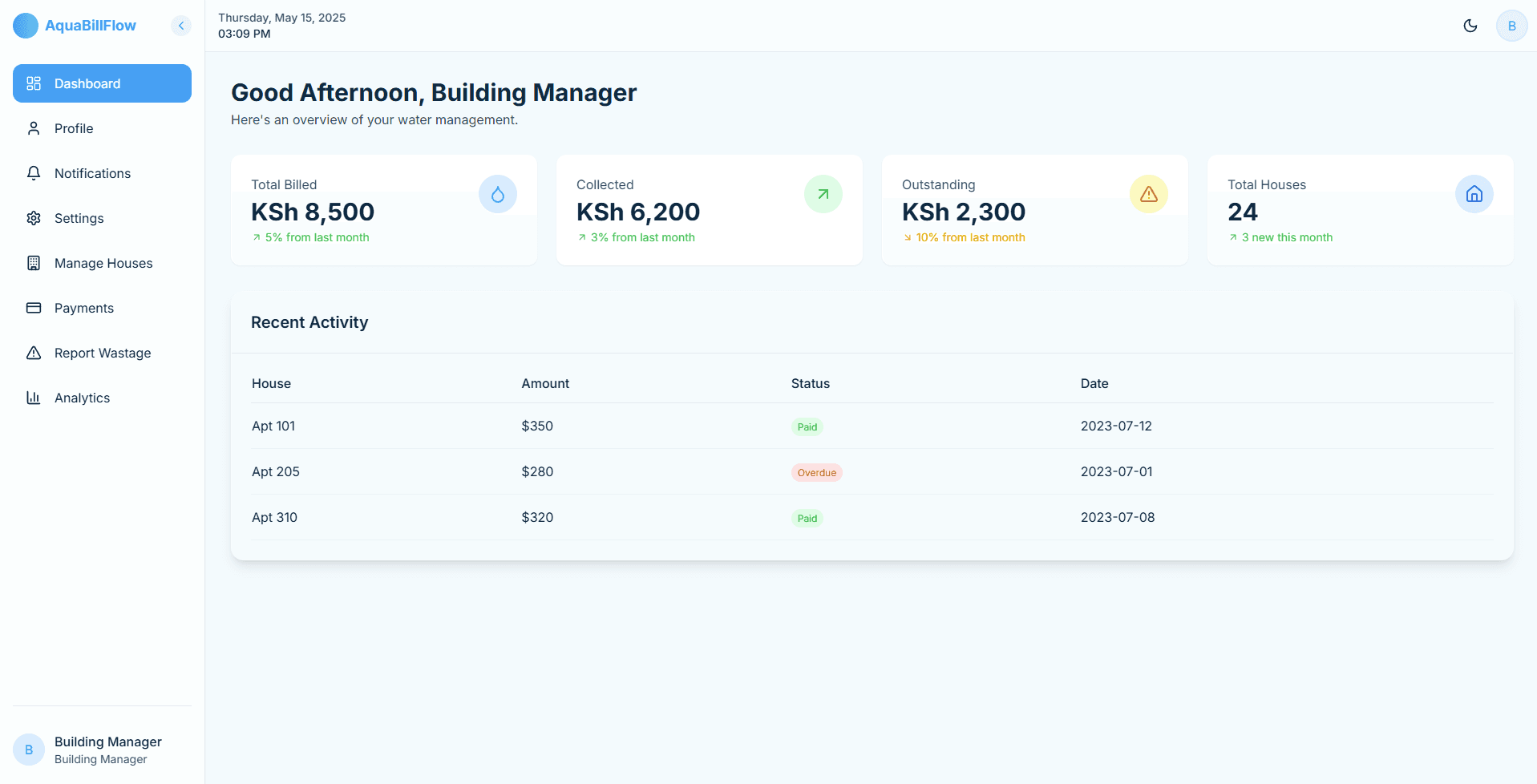
Task: Click the water droplet icon on Total Billed
Action: coord(497,194)
